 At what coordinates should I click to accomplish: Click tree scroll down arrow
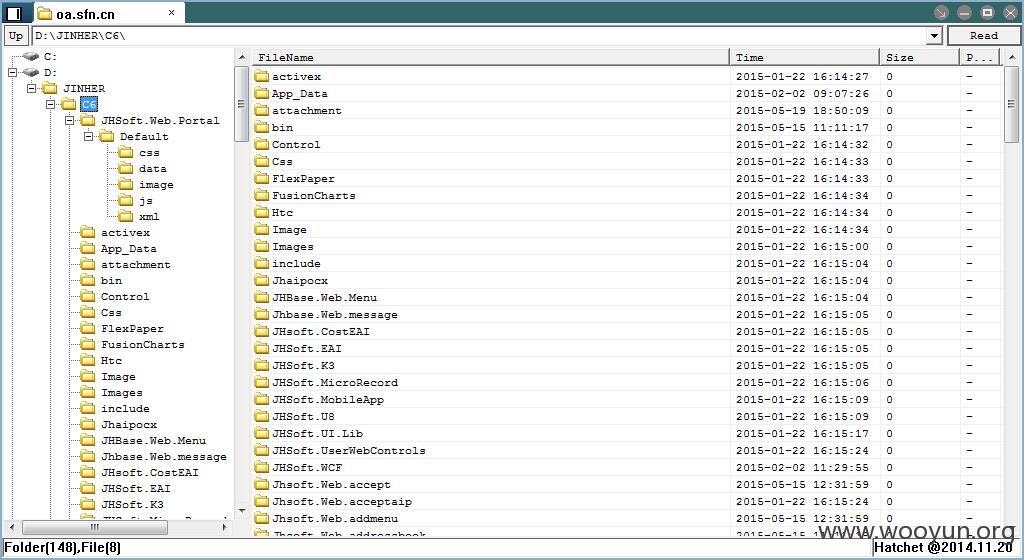pyautogui.click(x=242, y=510)
